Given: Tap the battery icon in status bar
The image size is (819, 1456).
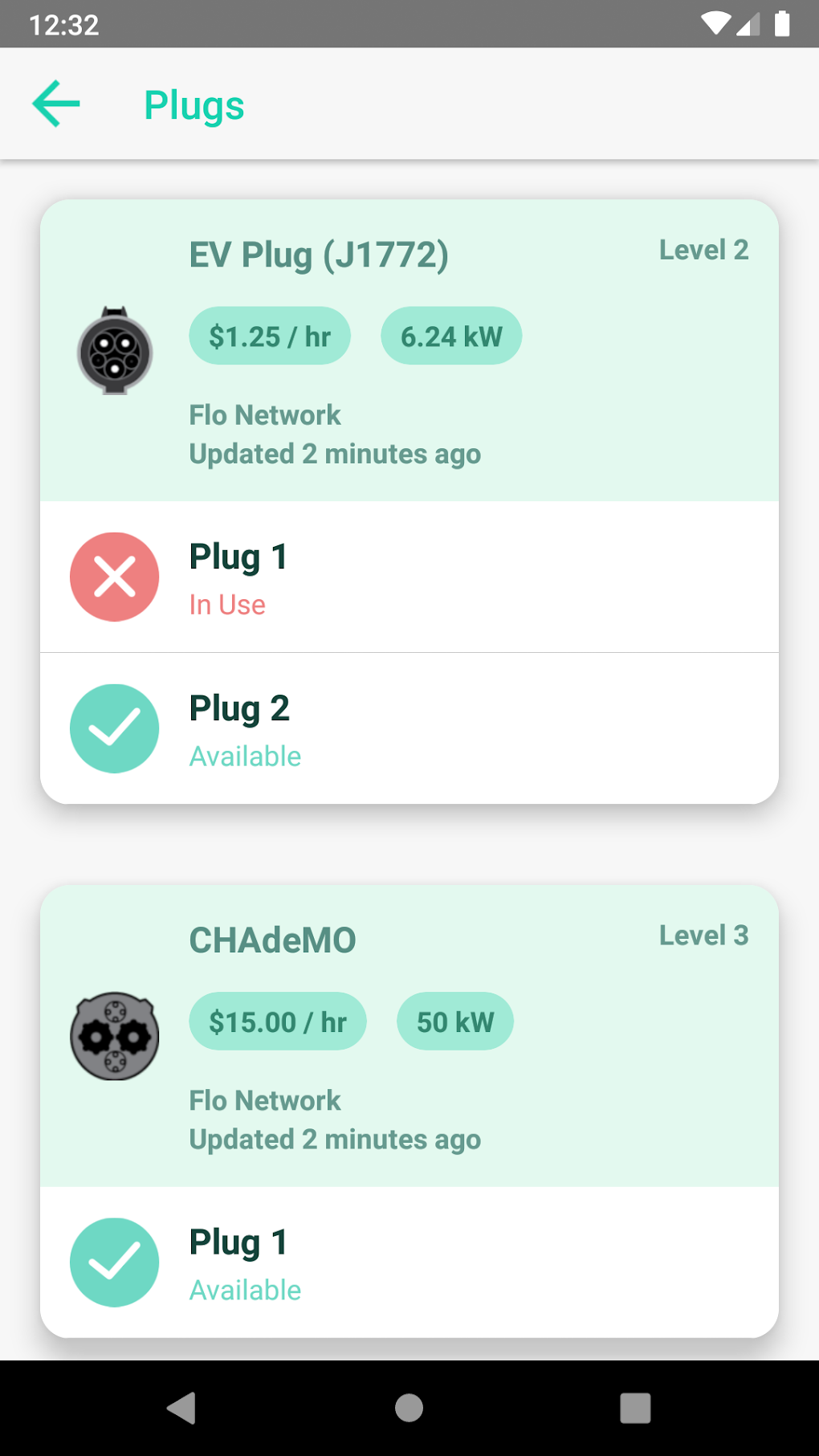Looking at the screenshot, I should click(783, 24).
